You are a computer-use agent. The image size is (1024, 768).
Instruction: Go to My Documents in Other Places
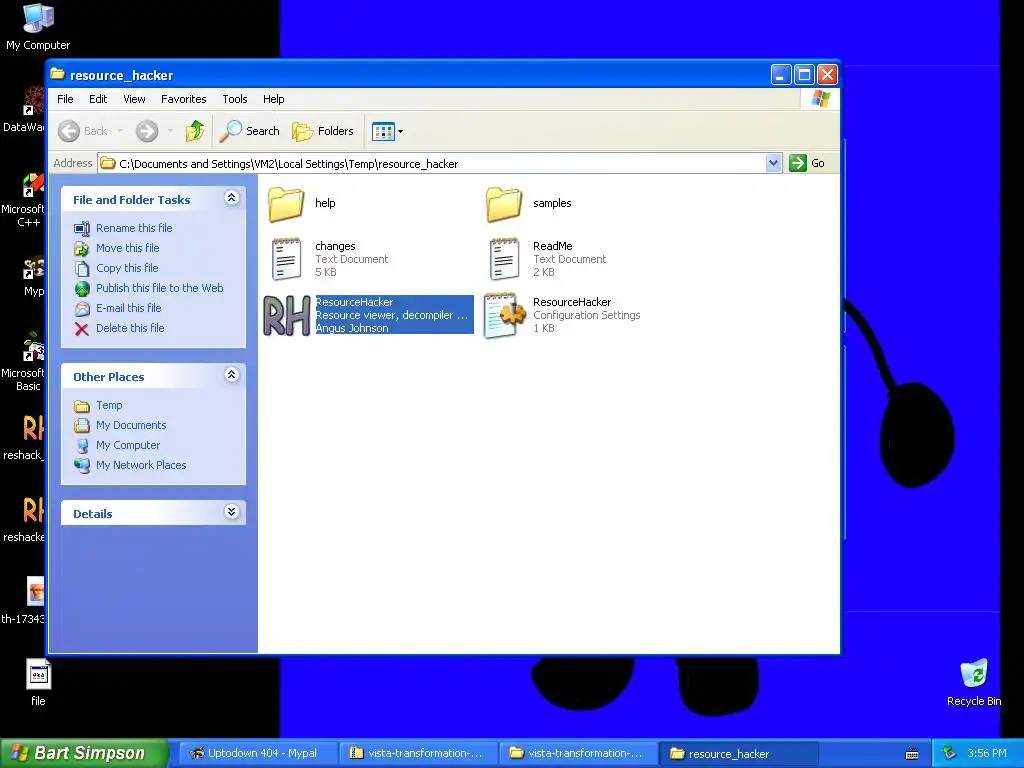(x=131, y=425)
